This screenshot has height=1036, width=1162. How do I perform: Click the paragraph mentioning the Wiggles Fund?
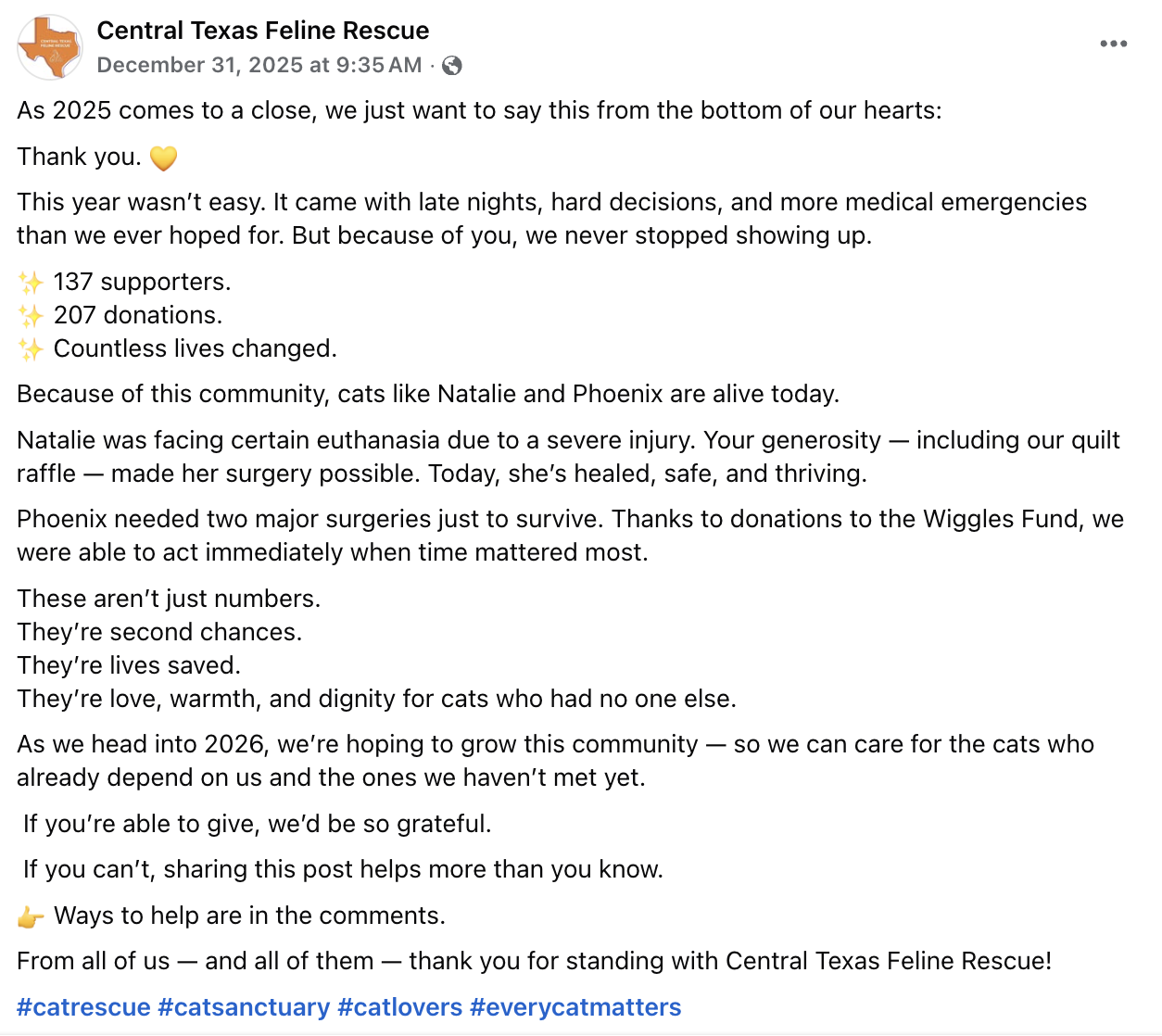click(570, 536)
